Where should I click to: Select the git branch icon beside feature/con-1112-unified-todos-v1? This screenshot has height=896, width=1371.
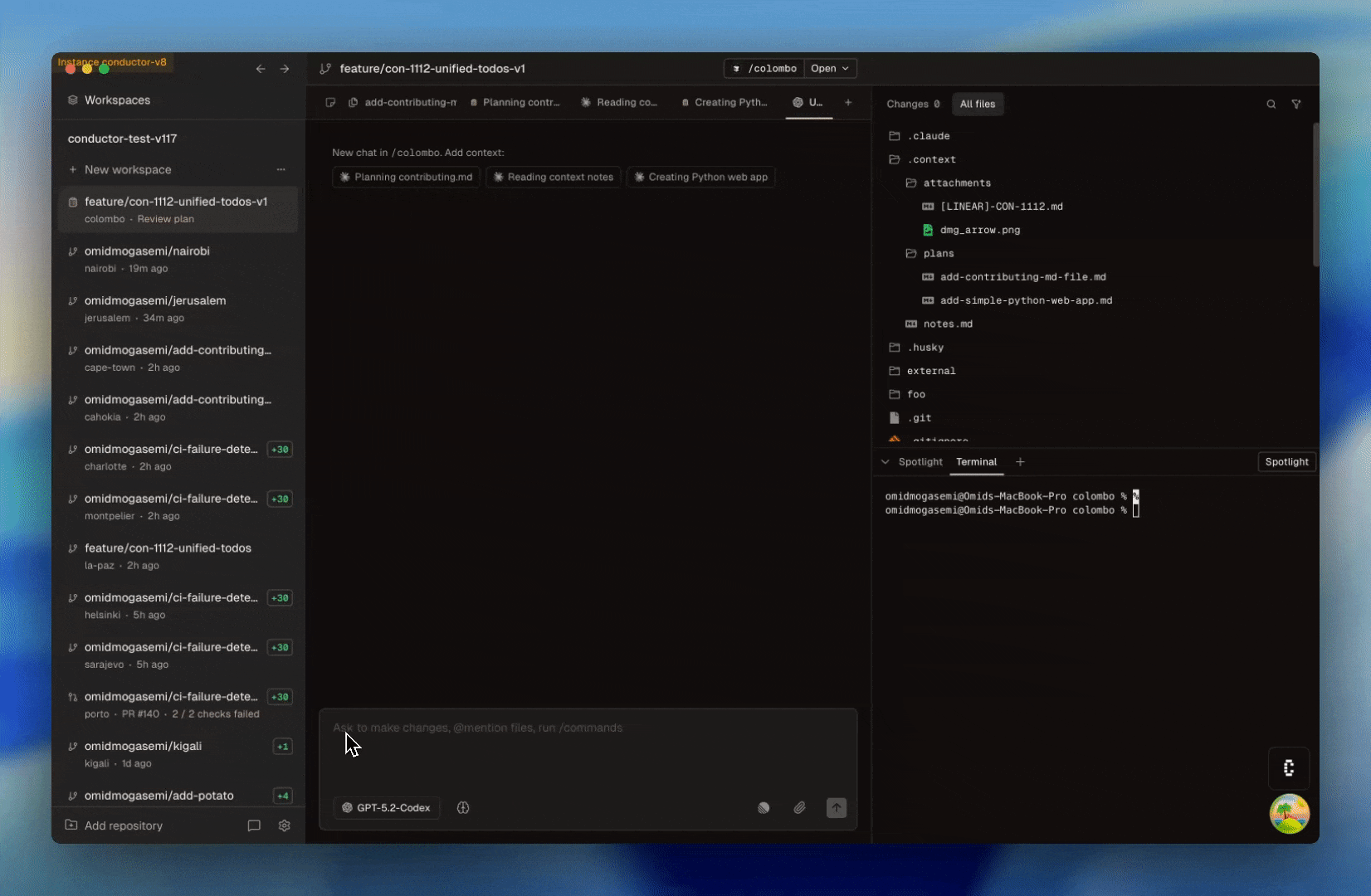click(325, 69)
